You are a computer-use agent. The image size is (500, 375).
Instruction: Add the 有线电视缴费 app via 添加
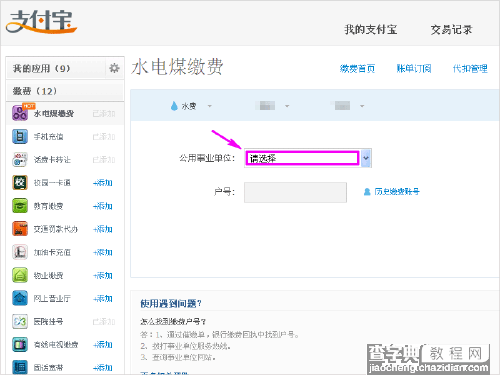(103, 344)
